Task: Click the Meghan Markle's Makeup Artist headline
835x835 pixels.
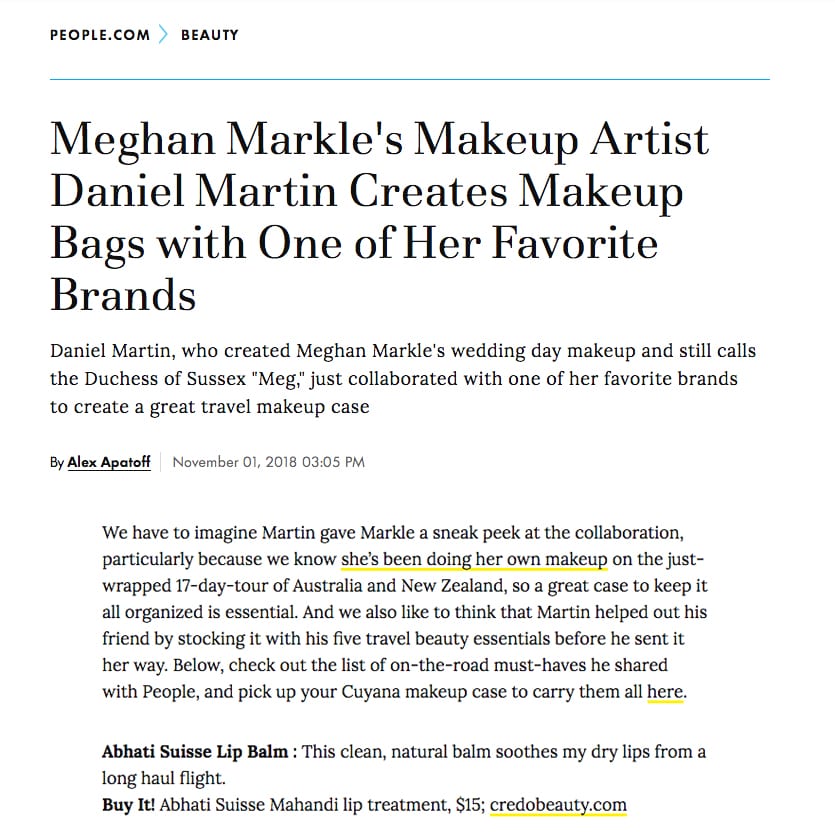Action: point(379,216)
